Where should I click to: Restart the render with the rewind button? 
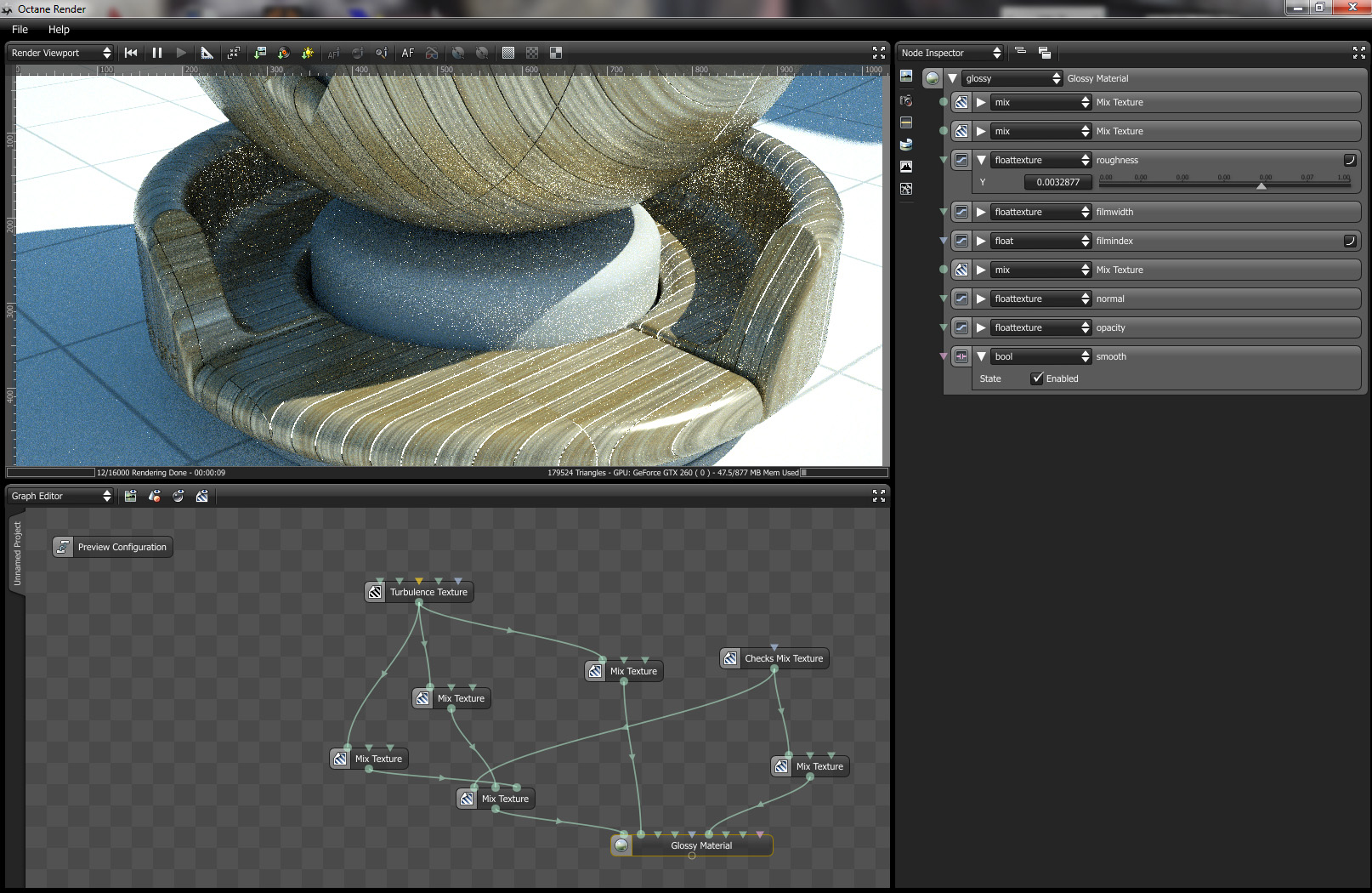click(131, 53)
